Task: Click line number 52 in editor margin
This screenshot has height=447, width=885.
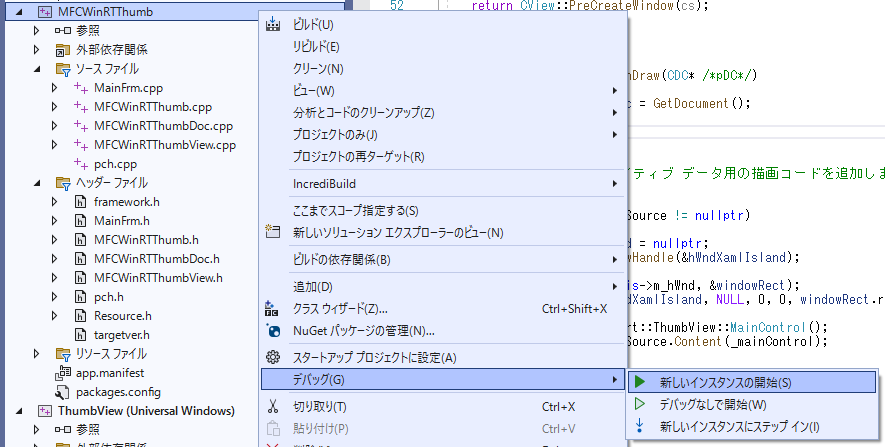Action: click(x=397, y=6)
